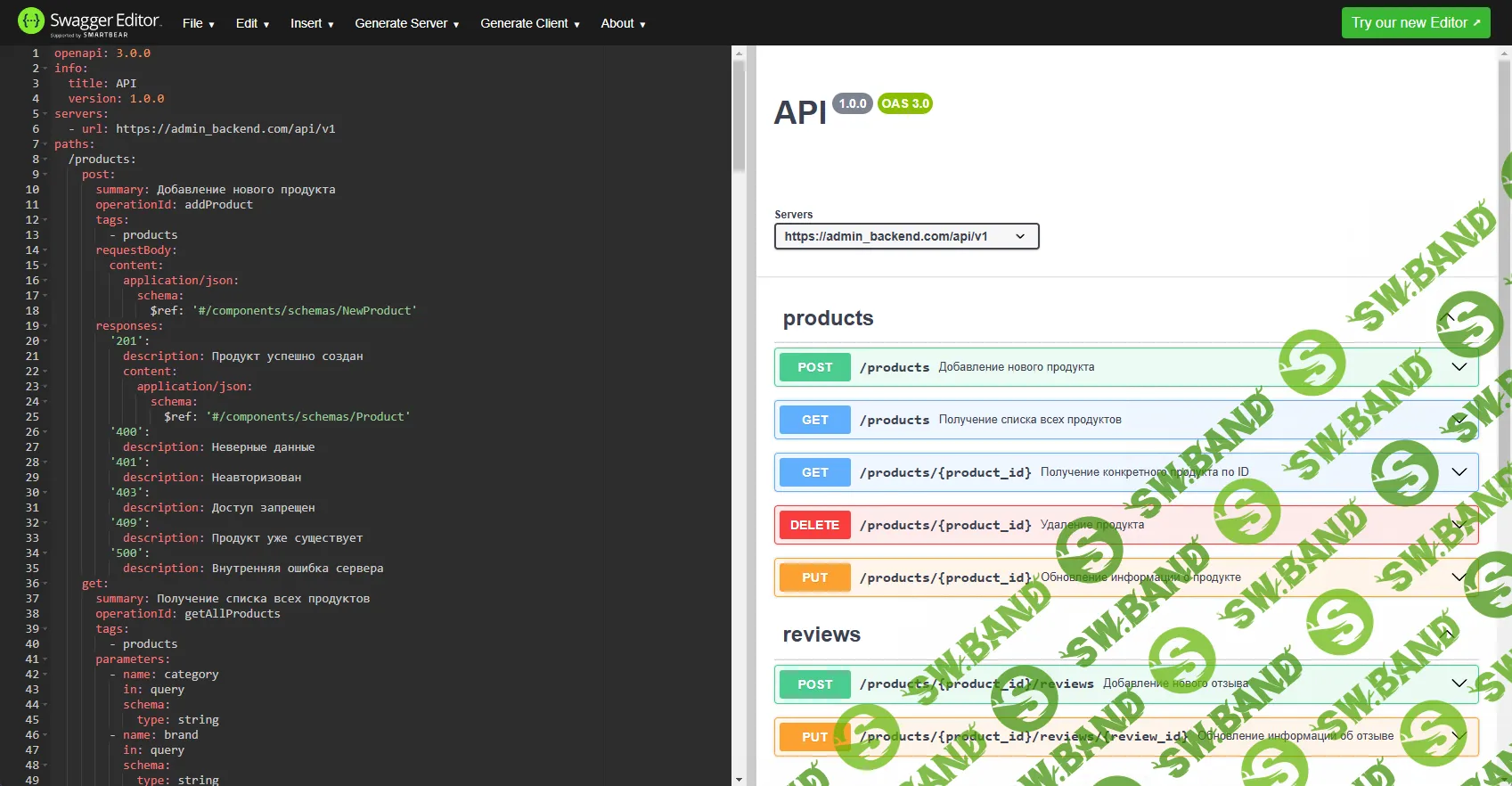Click the API title in preview pane
The image size is (1512, 786).
point(800,113)
